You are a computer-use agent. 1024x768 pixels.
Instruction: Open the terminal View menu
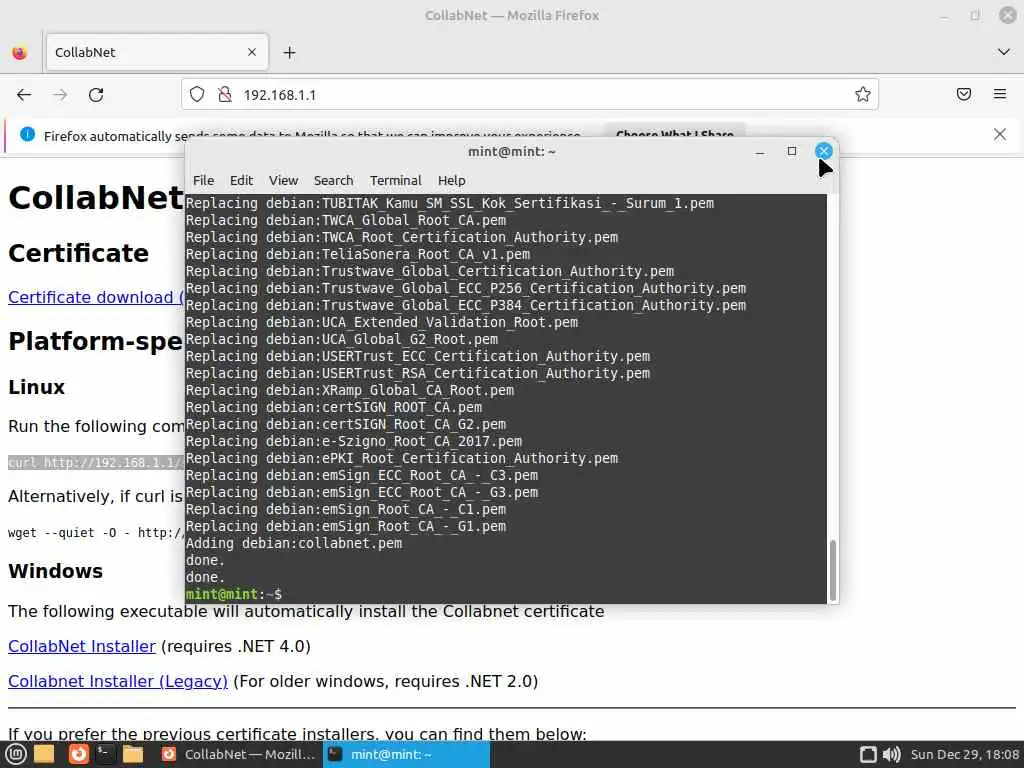point(283,180)
